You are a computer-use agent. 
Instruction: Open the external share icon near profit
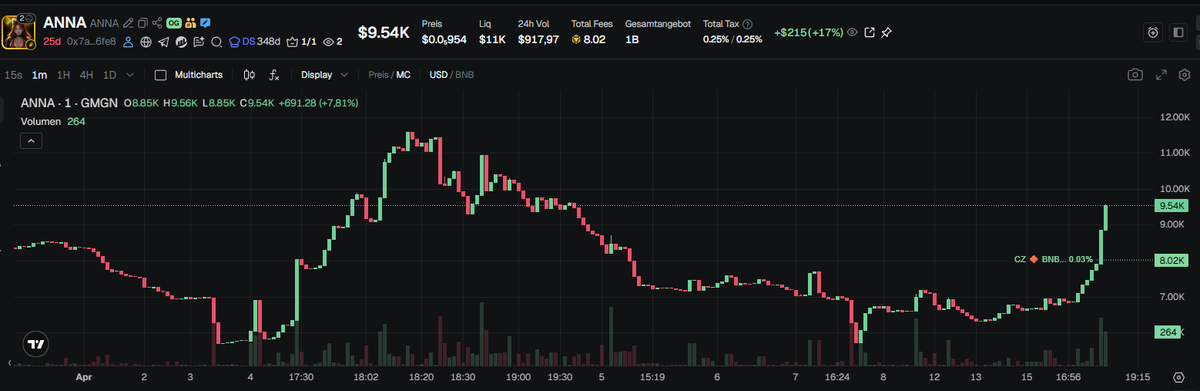(870, 33)
